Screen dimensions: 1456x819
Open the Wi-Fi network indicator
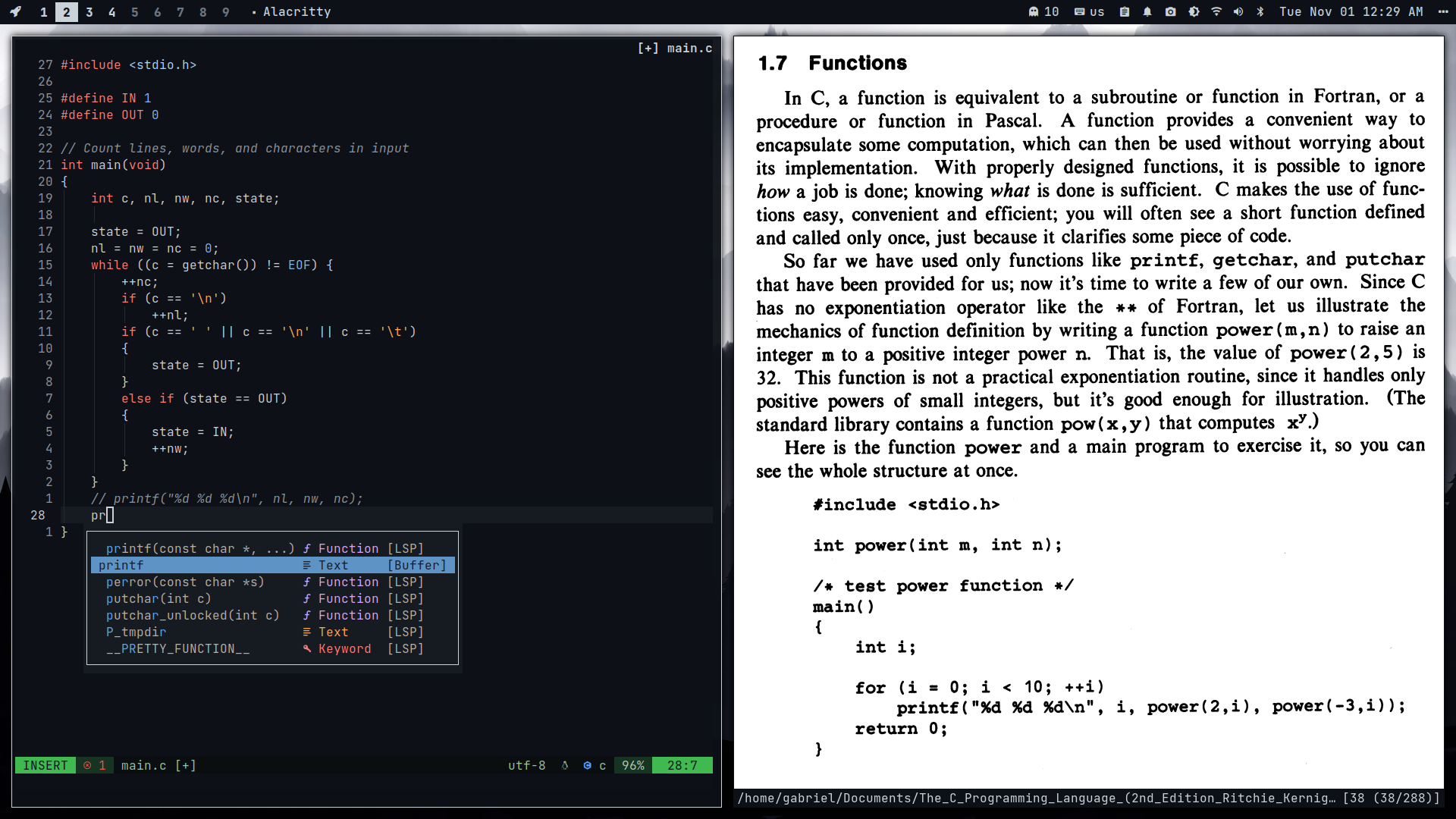point(1216,11)
